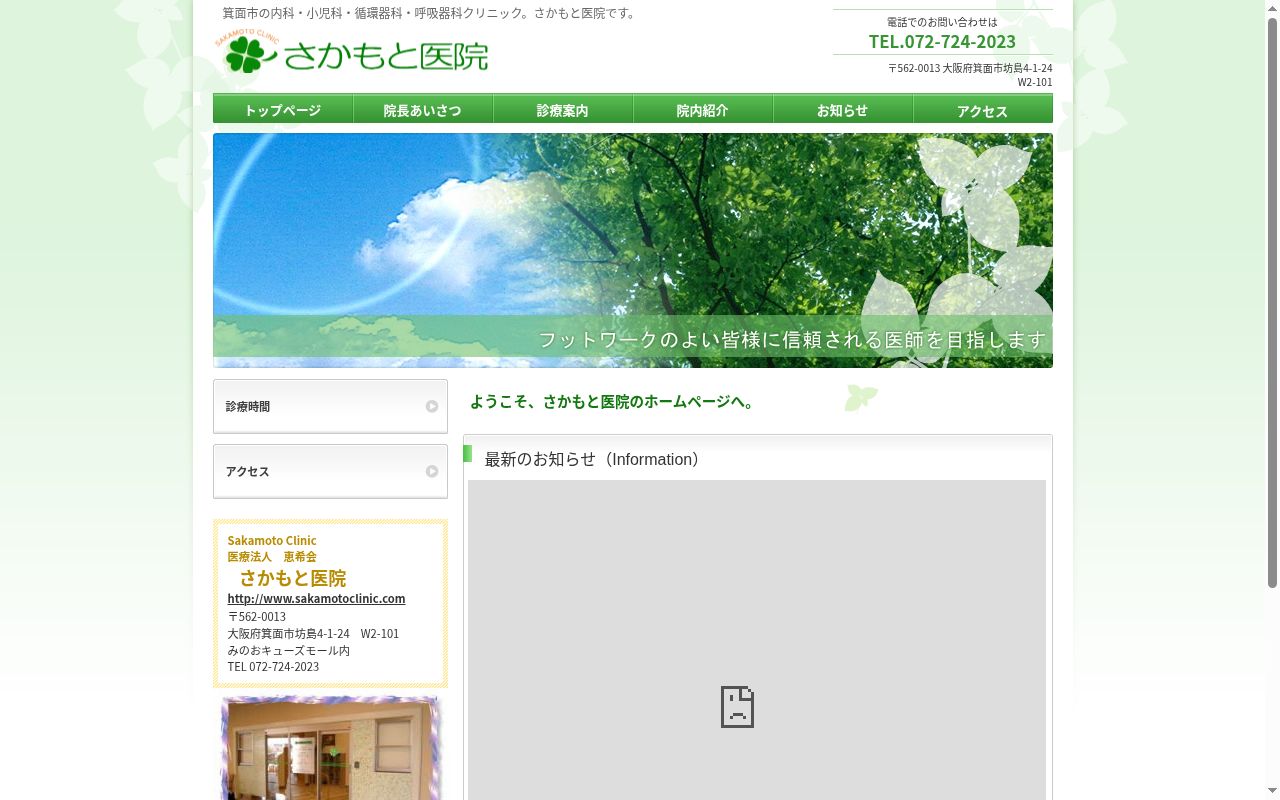The height and width of the screenshot is (800, 1280).
Task: Click the TEL.072-724-2023 phone number
Action: 942,41
